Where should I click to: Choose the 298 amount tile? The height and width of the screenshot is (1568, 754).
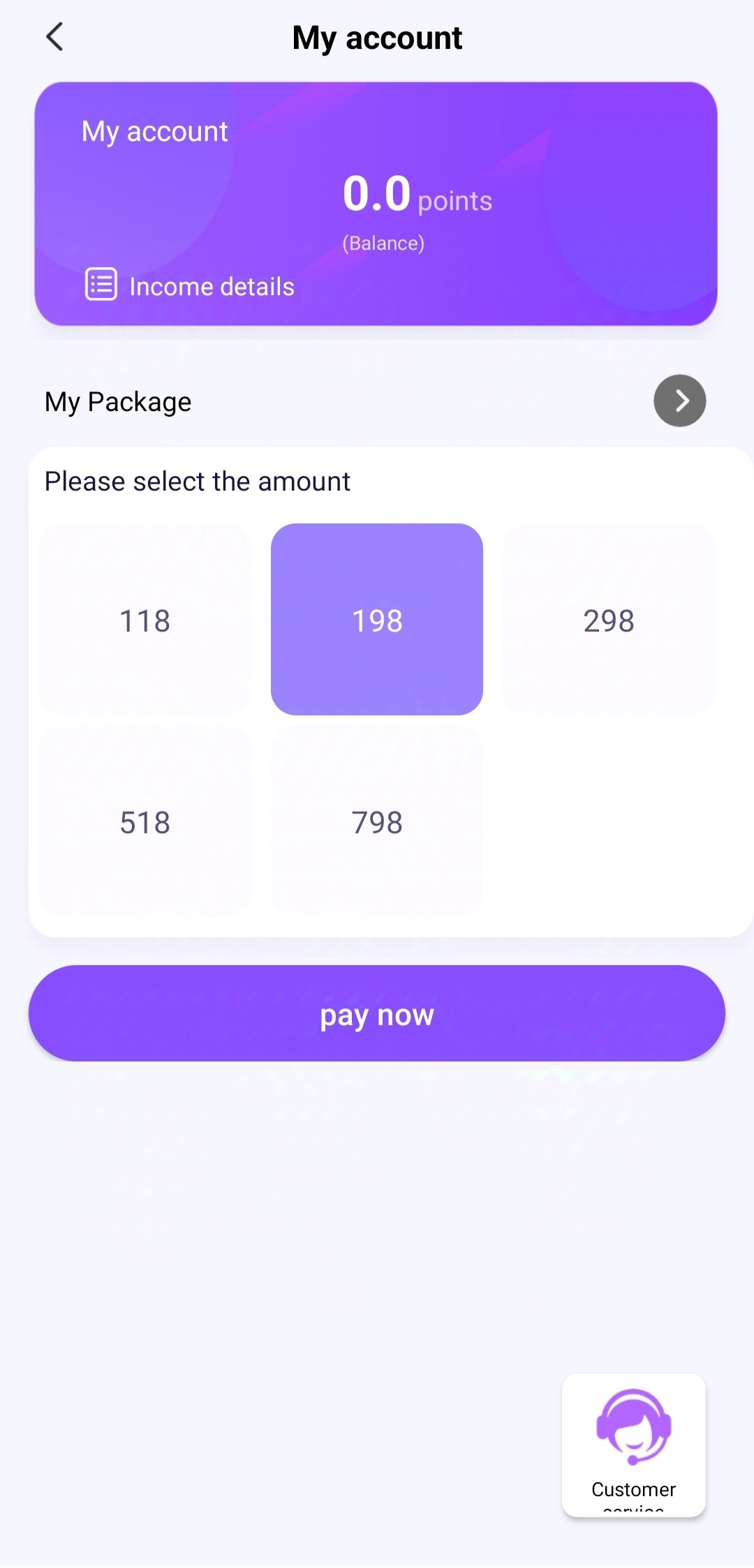coord(609,620)
